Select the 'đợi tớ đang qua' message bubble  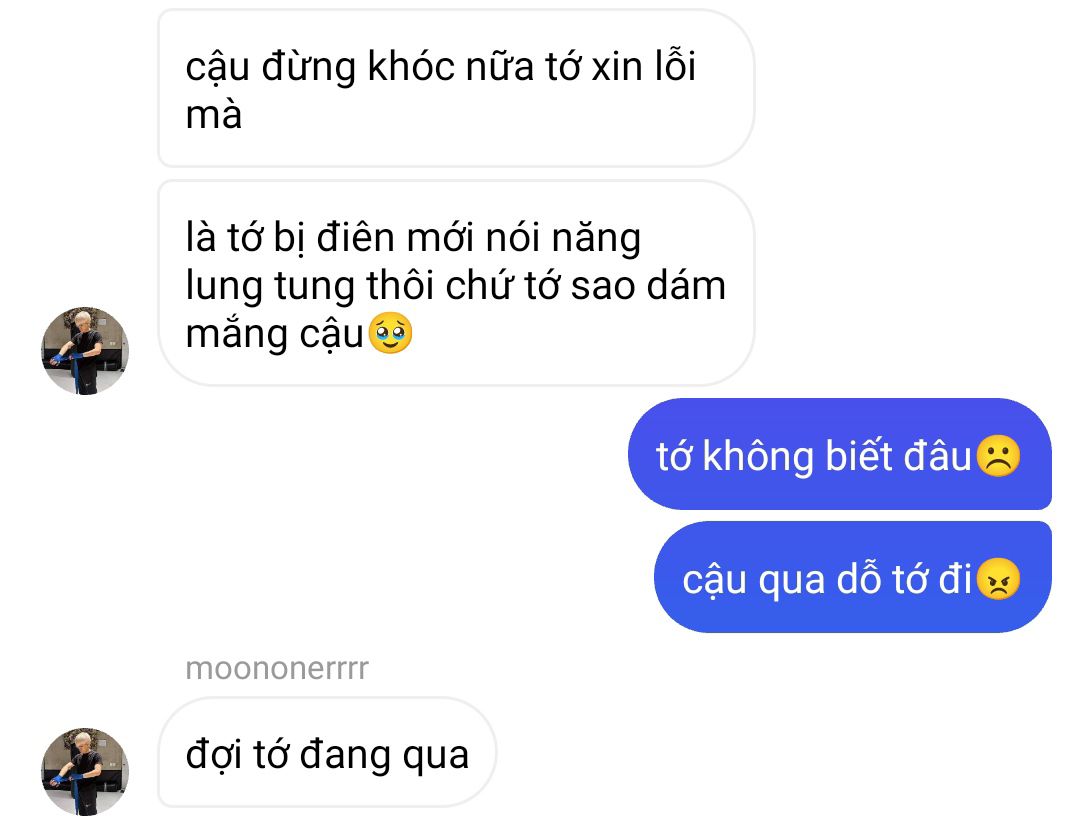point(327,753)
